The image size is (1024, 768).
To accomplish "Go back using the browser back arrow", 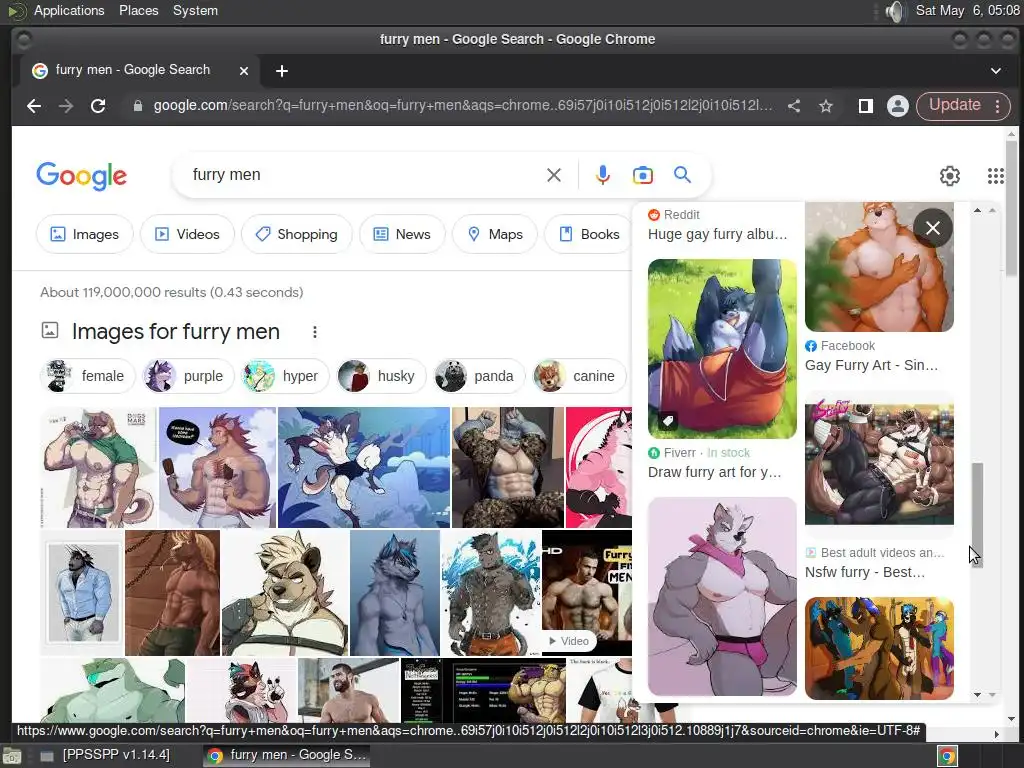I will [34, 106].
